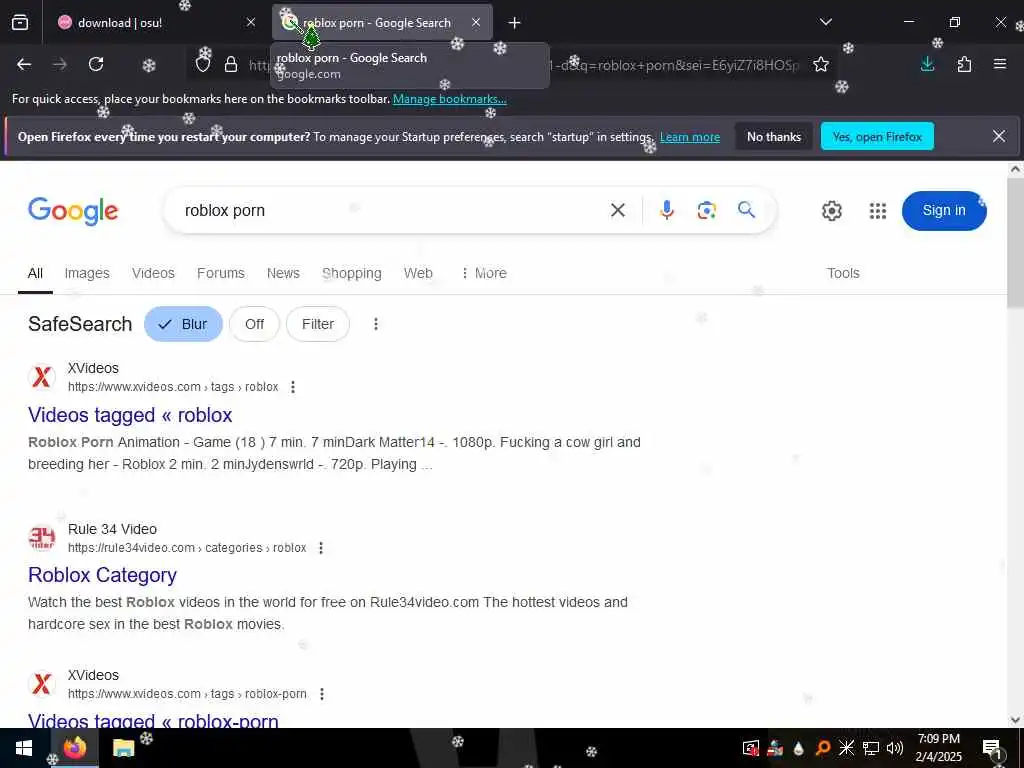1024x768 pixels.
Task: Open the taskbar clock and date
Action: 938,748
